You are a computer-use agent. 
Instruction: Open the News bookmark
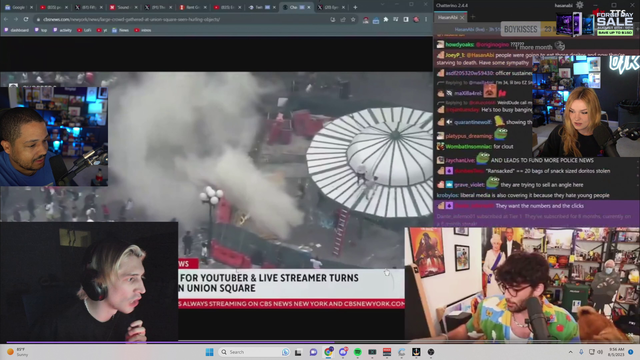point(120,30)
